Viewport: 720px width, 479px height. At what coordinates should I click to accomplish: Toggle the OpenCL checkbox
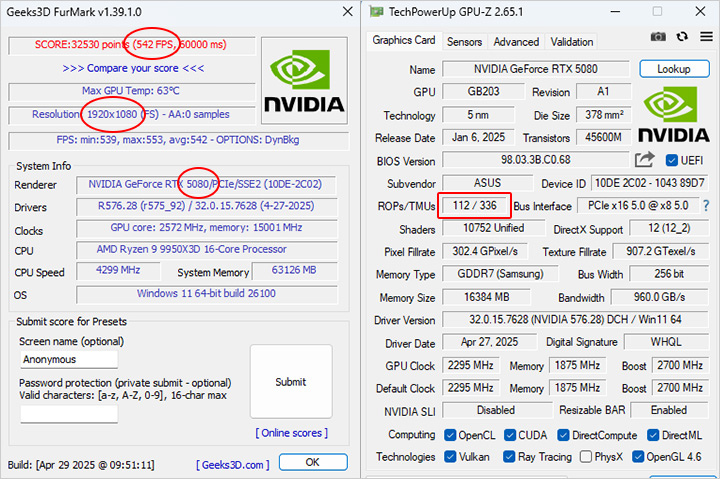tap(450, 435)
